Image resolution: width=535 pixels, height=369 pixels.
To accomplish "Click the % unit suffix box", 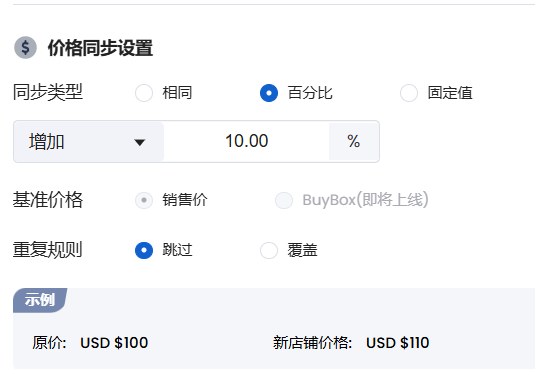I will [x=354, y=141].
